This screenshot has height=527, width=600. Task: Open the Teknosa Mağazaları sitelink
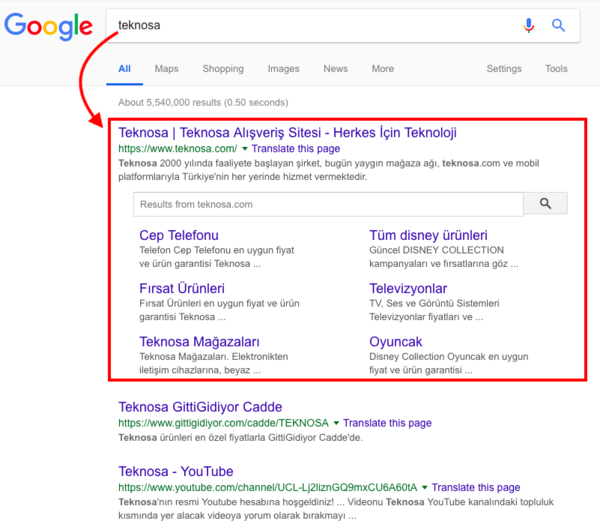(x=199, y=342)
